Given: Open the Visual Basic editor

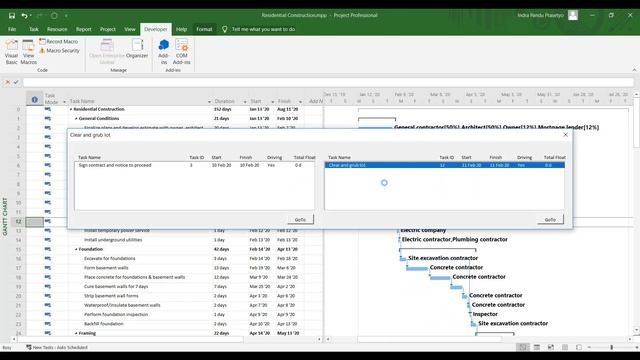Looking at the screenshot, I should (11, 52).
